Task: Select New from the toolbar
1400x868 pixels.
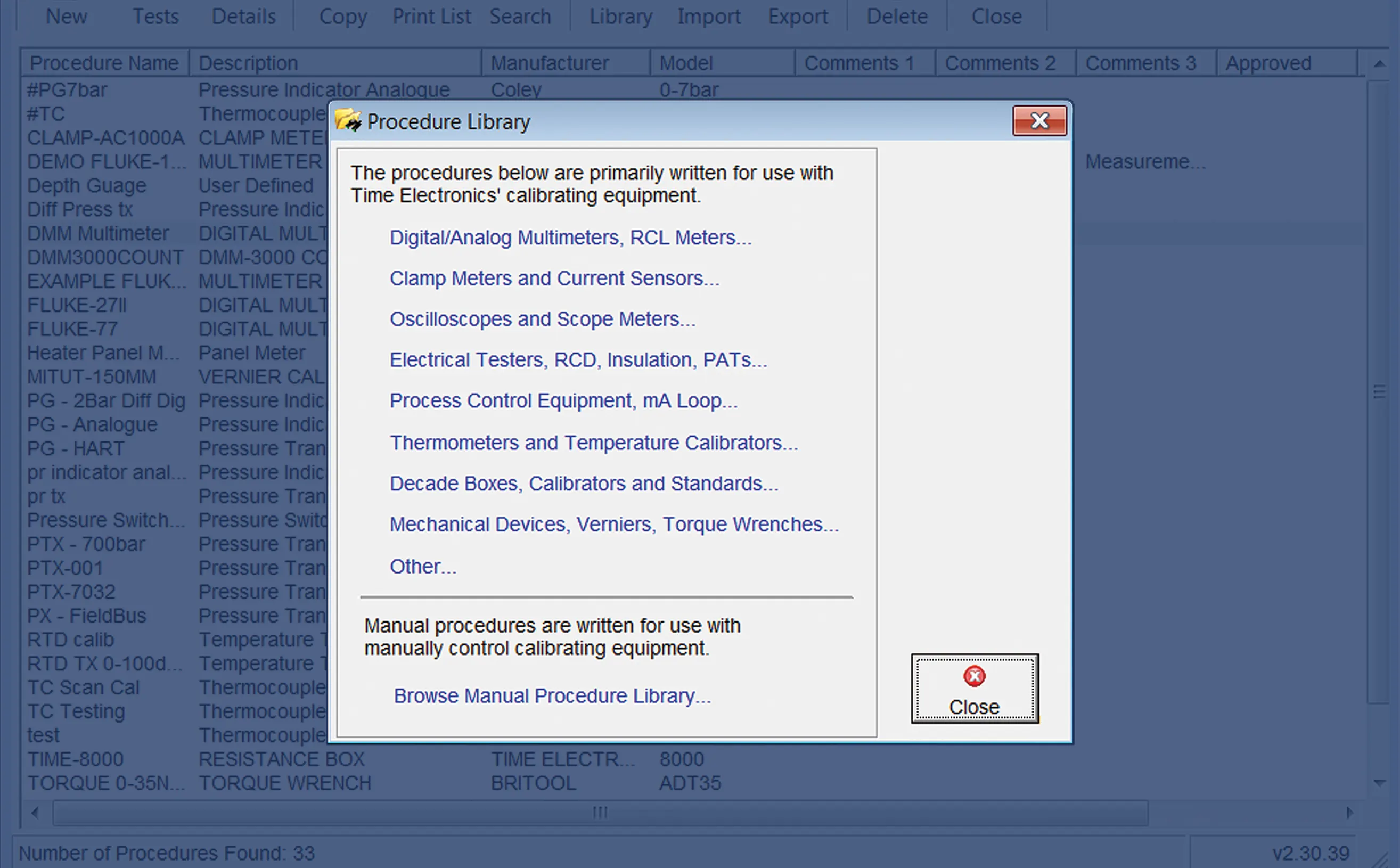Action: click(x=67, y=16)
